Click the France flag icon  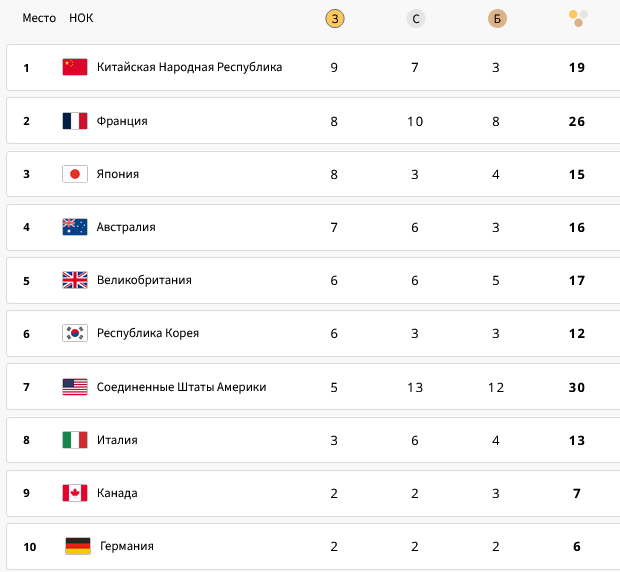point(75,121)
